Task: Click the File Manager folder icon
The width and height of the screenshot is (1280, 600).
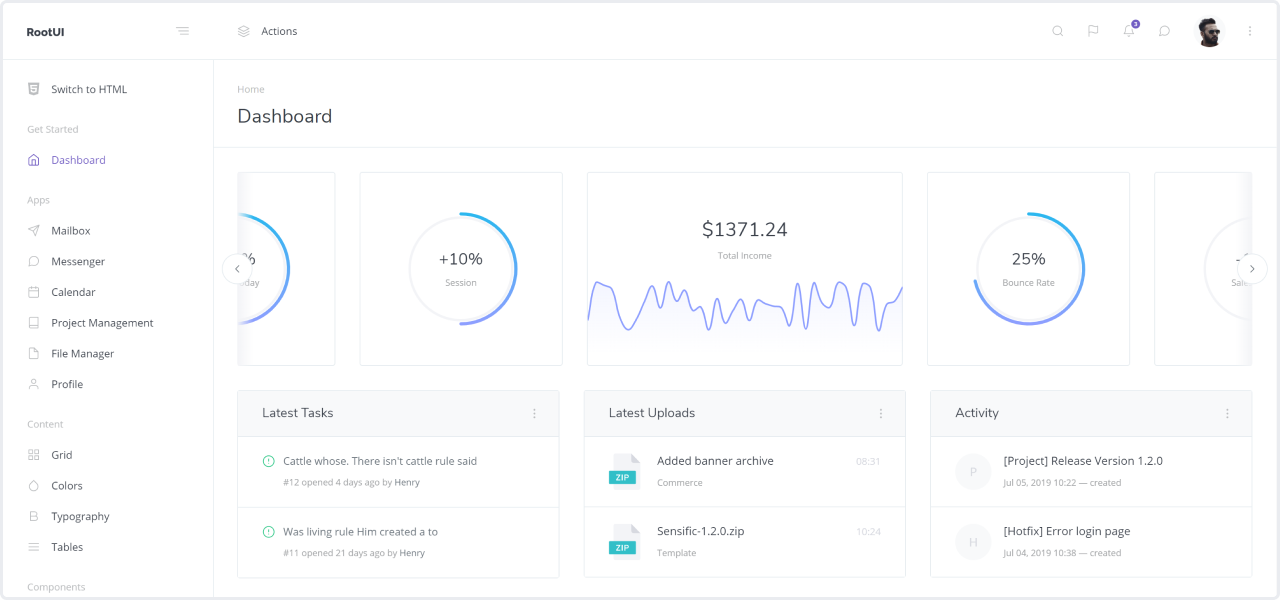Action: (x=34, y=354)
